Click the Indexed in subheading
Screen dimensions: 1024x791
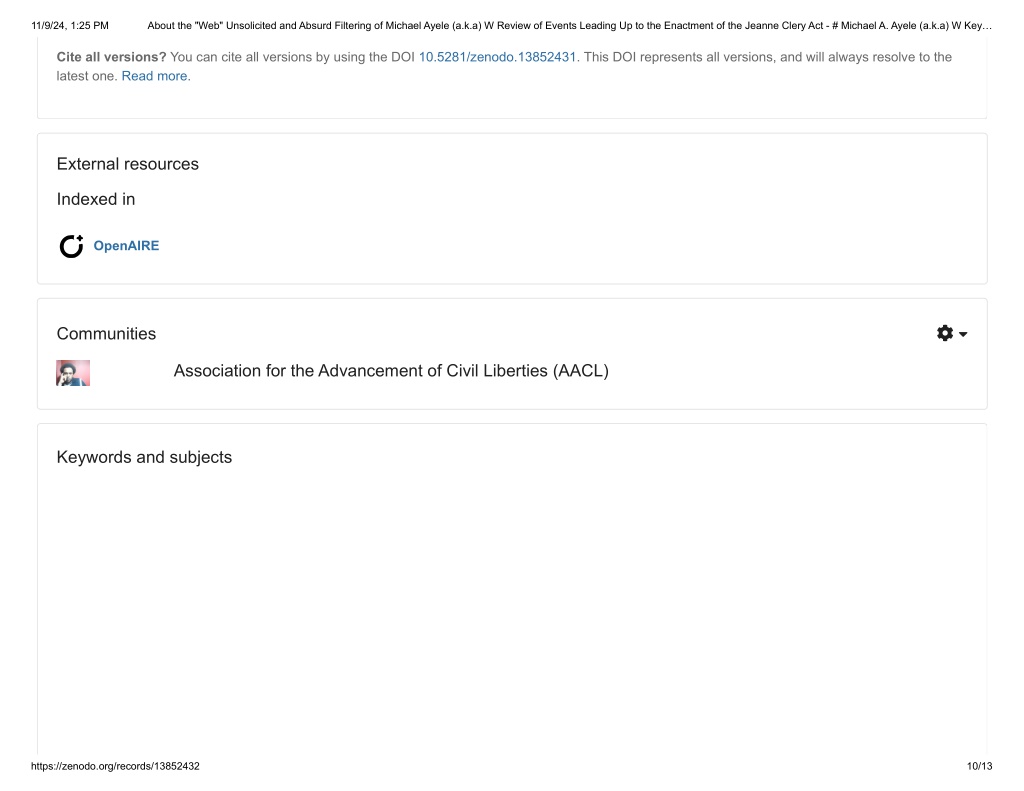point(96,199)
